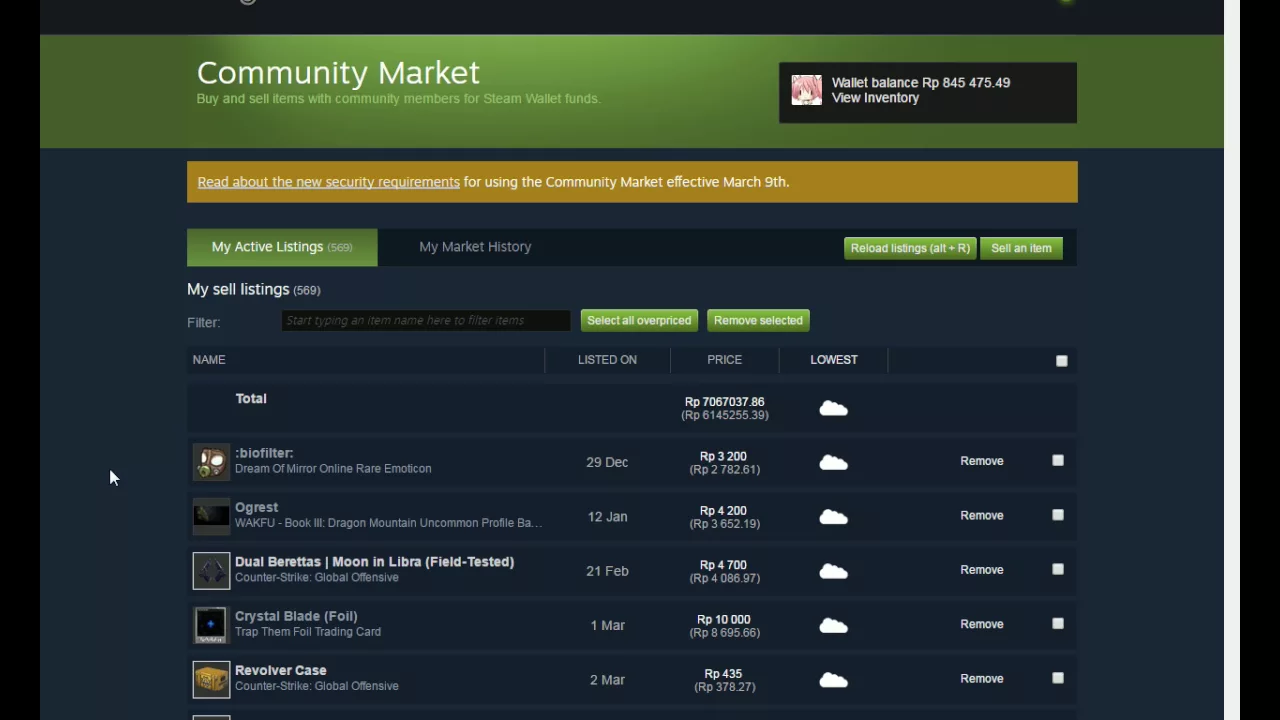
Task: Remove the Revolver Case listing
Action: click(982, 678)
